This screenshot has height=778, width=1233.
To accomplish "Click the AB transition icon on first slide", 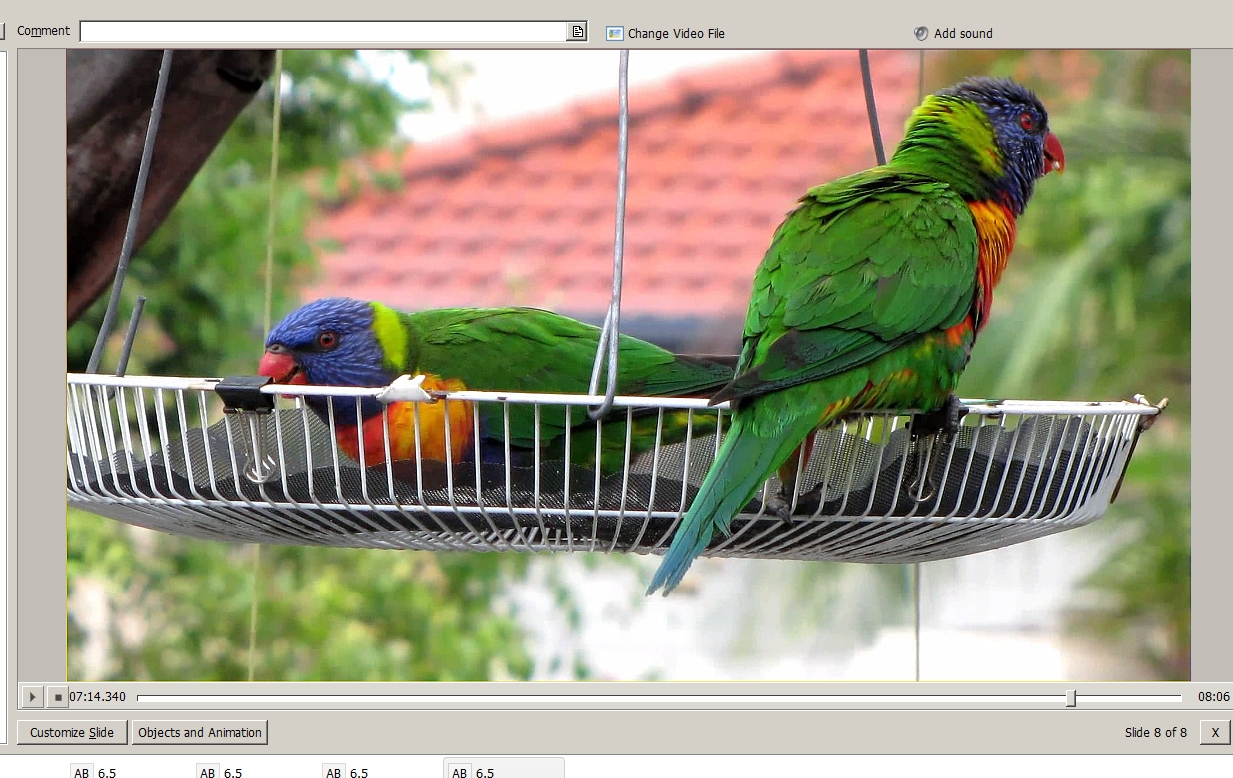I will tap(82, 772).
